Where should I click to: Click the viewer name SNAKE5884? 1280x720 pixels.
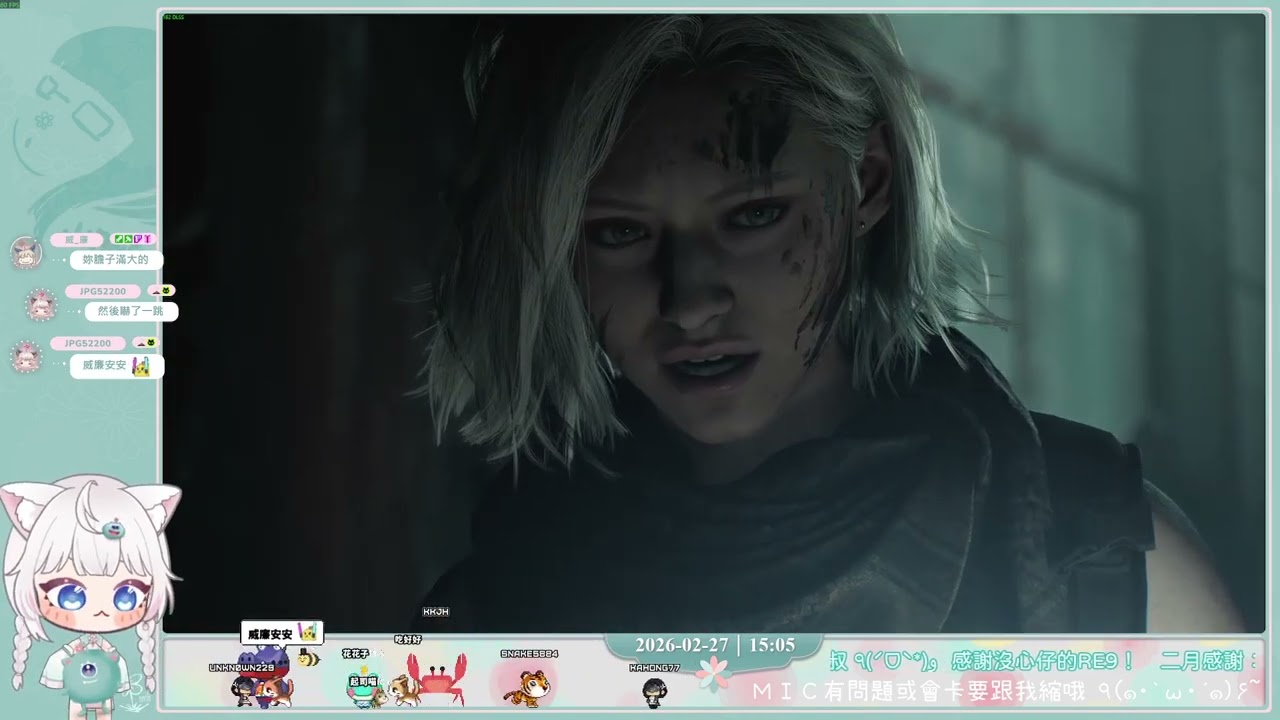pyautogui.click(x=529, y=654)
